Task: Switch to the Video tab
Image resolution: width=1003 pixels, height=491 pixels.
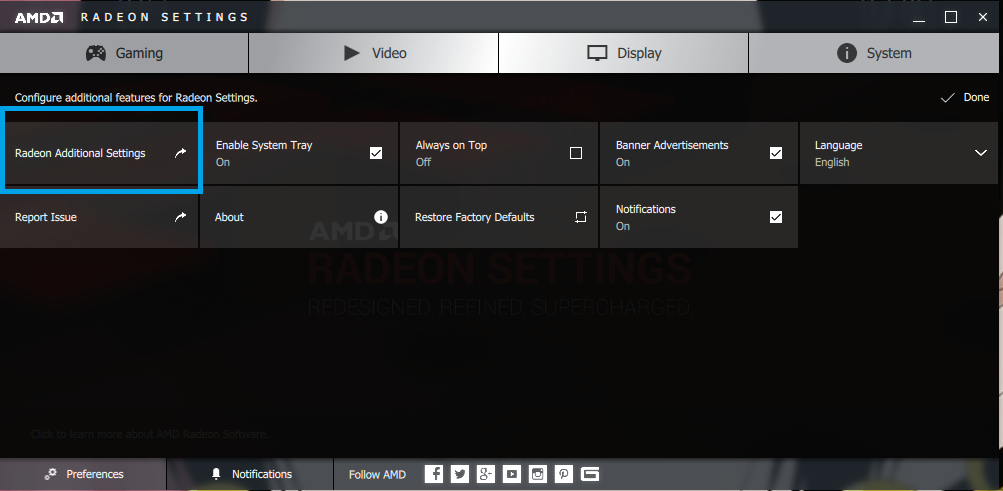Action: coord(374,53)
